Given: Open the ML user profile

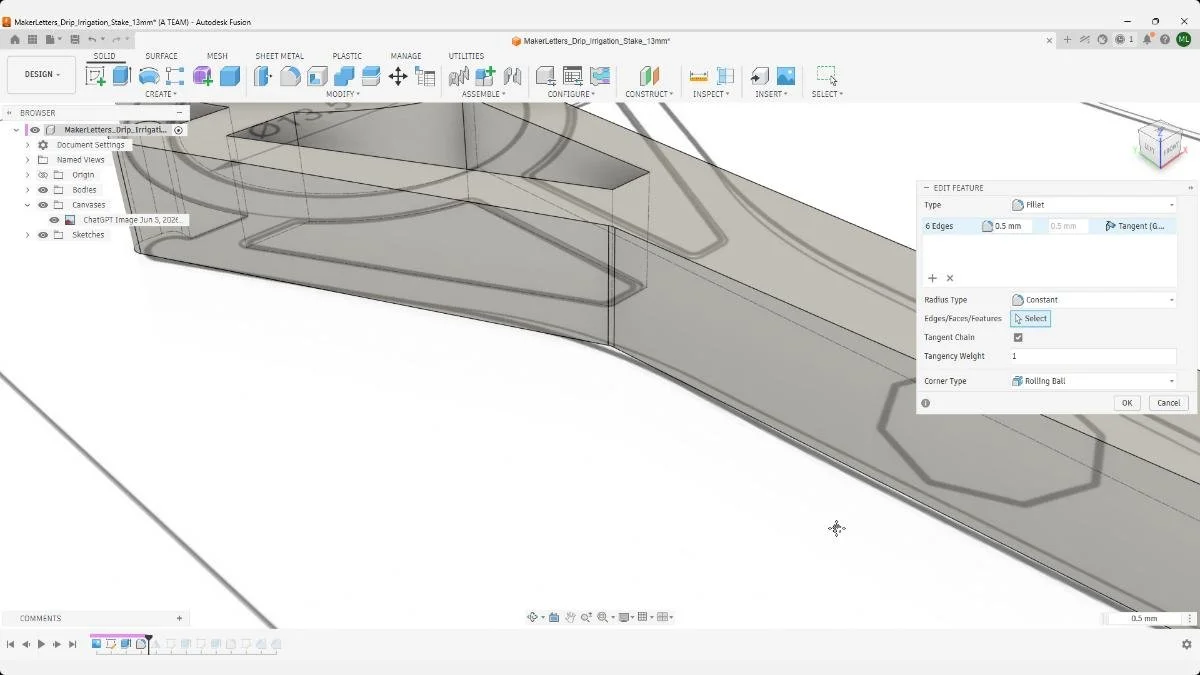Looking at the screenshot, I should click(1184, 40).
